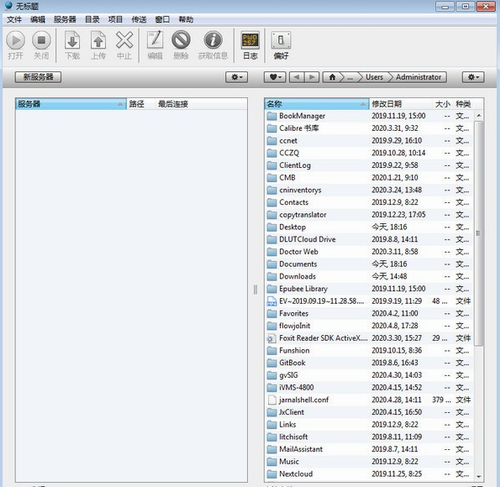Screen dimensions: 500x487
Task: Click the 编辑 edit pencil icon
Action: [x=155, y=40]
